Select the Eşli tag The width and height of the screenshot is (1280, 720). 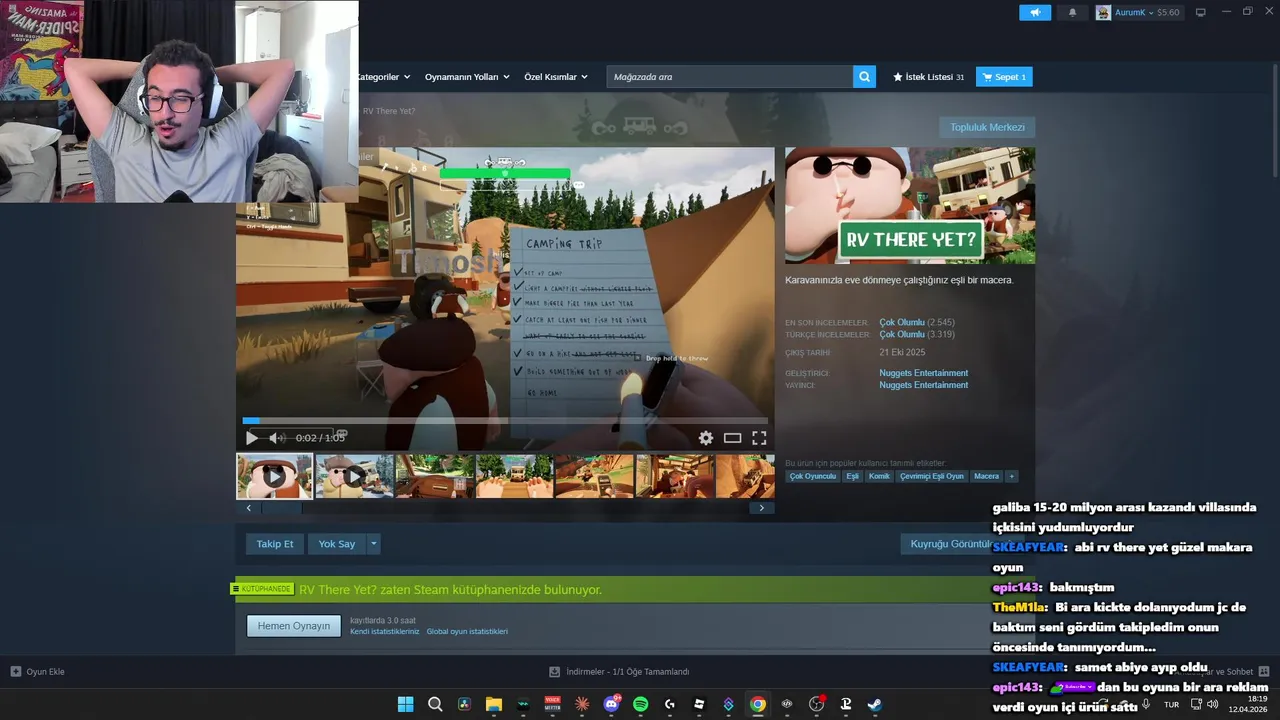coord(852,476)
